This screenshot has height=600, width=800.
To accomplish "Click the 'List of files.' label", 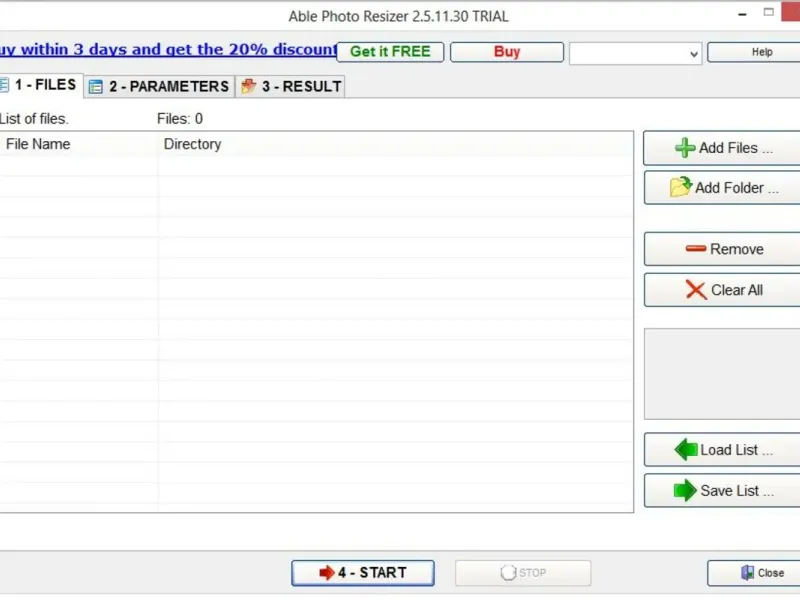I will [x=34, y=119].
